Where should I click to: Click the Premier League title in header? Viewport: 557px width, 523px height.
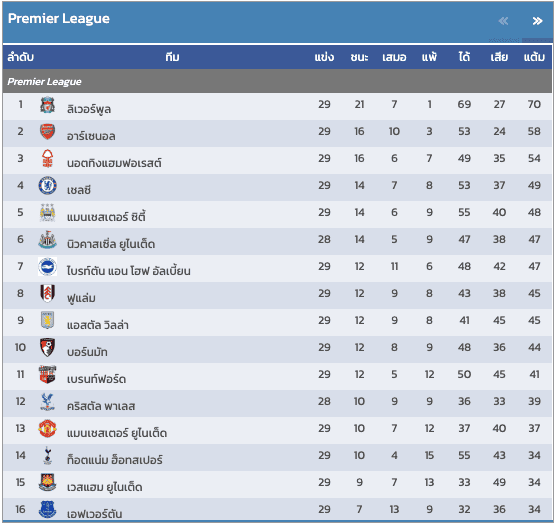[59, 18]
